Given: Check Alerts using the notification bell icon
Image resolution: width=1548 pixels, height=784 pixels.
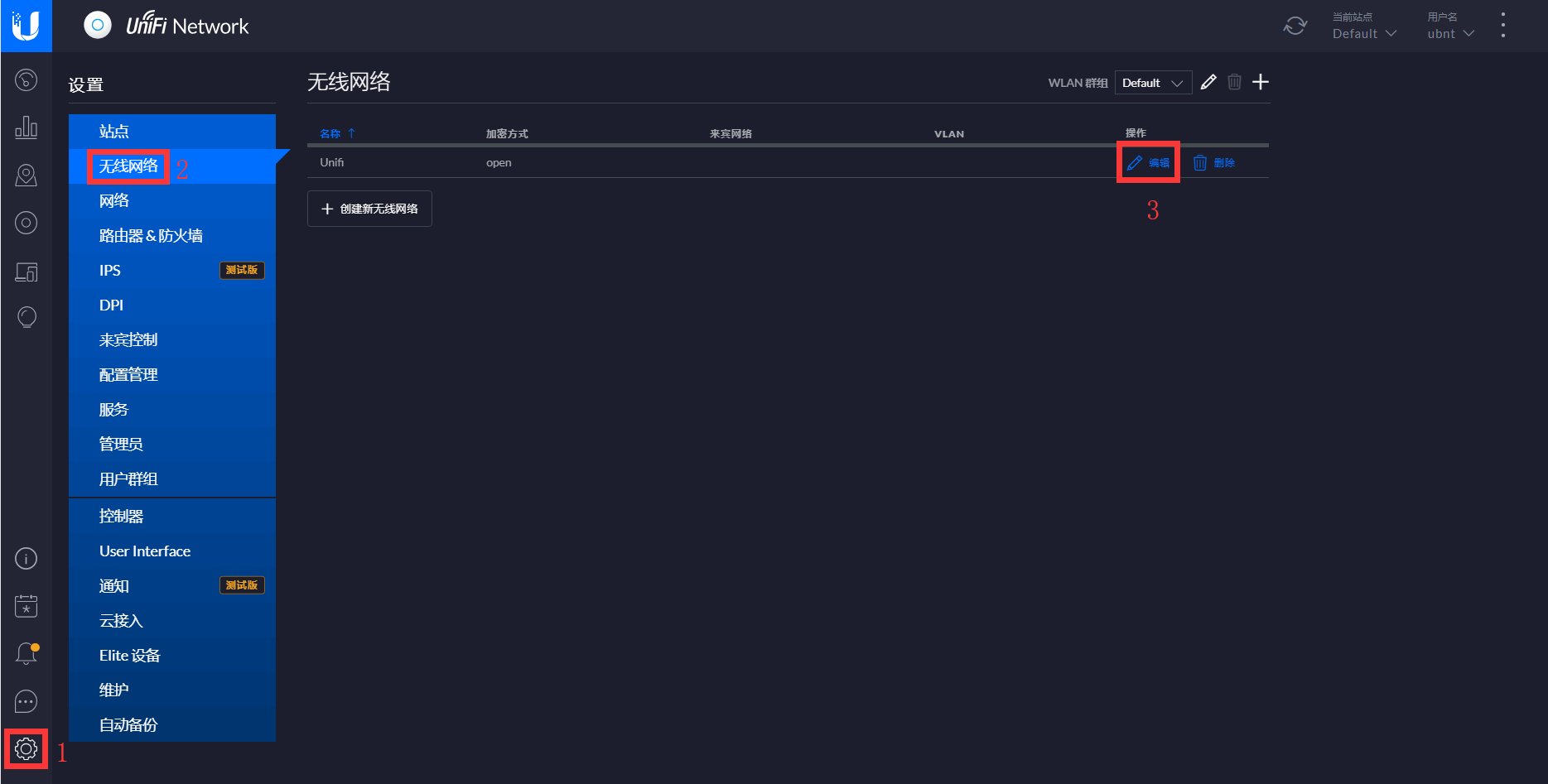Looking at the screenshot, I should point(26,652).
